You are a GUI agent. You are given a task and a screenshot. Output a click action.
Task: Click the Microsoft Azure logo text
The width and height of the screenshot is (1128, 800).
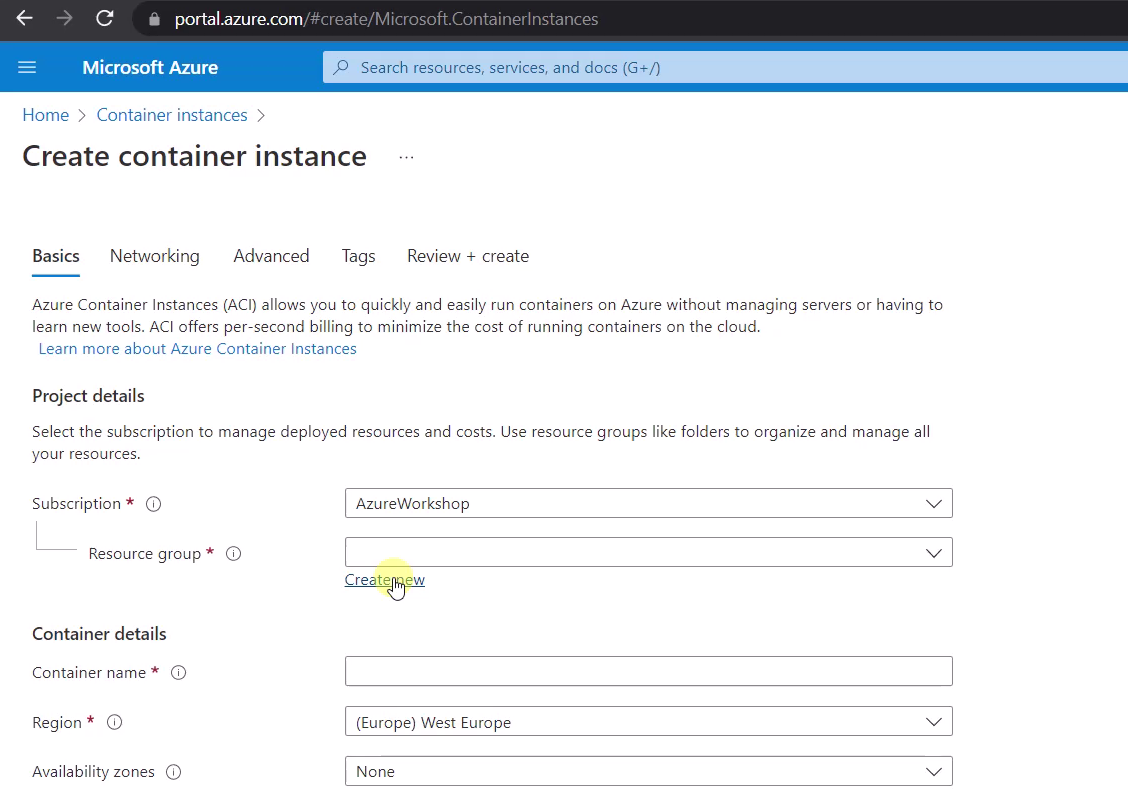(150, 68)
